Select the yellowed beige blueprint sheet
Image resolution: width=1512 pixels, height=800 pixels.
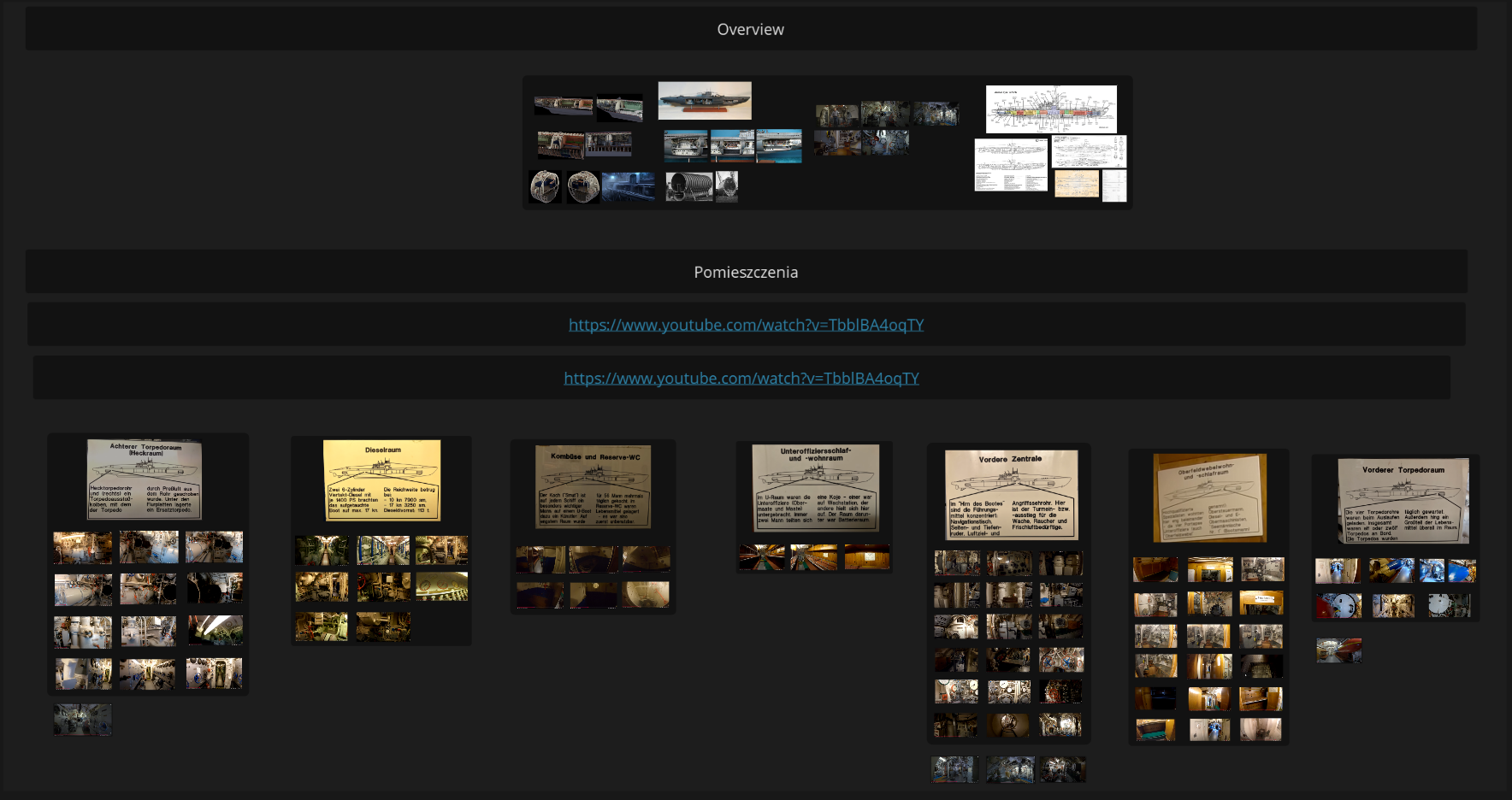[x=1076, y=184]
